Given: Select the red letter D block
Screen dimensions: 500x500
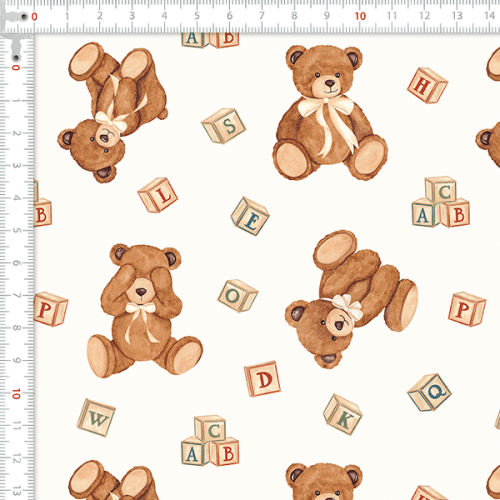Looking at the screenshot, I should pyautogui.click(x=262, y=379).
